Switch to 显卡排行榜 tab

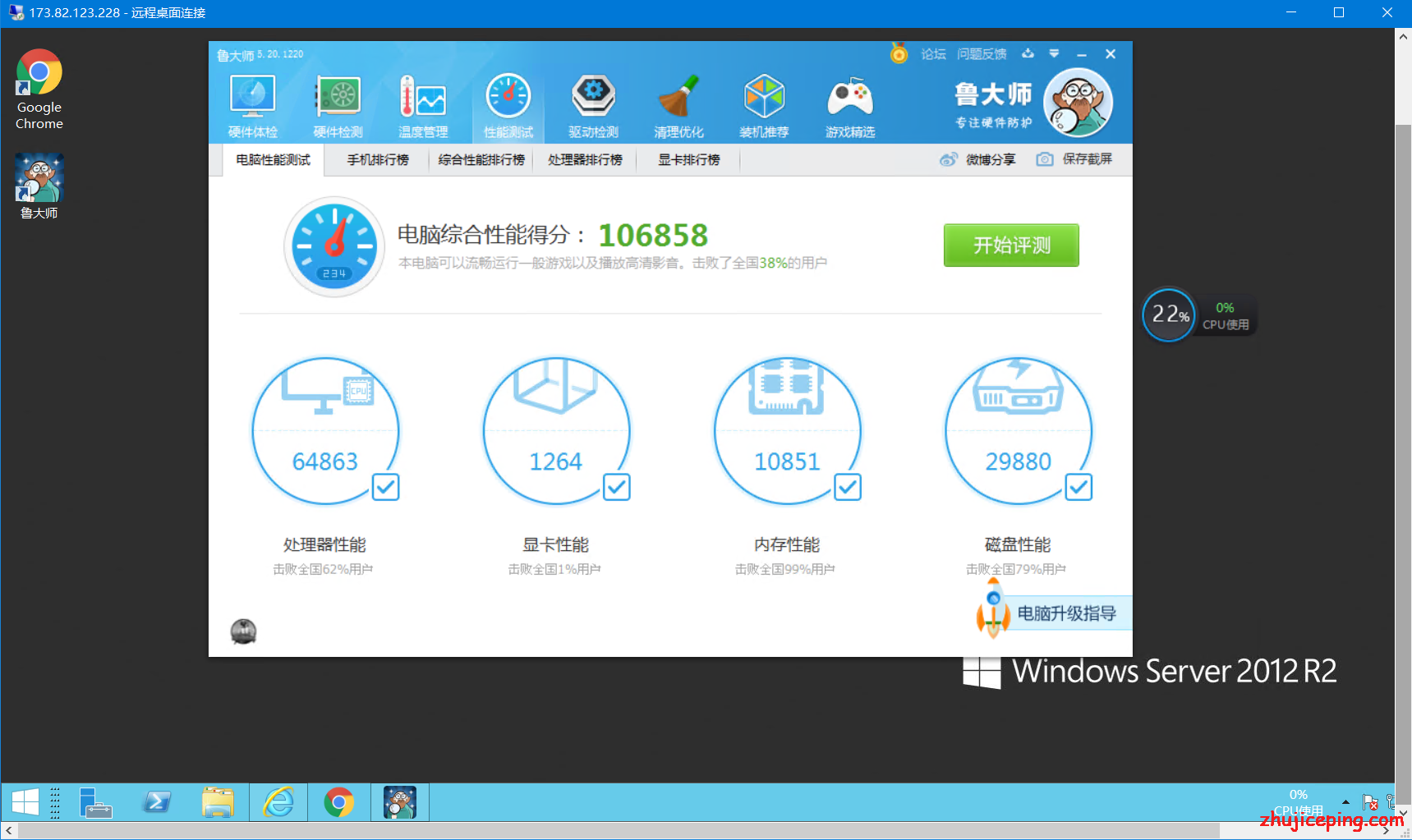tap(688, 159)
